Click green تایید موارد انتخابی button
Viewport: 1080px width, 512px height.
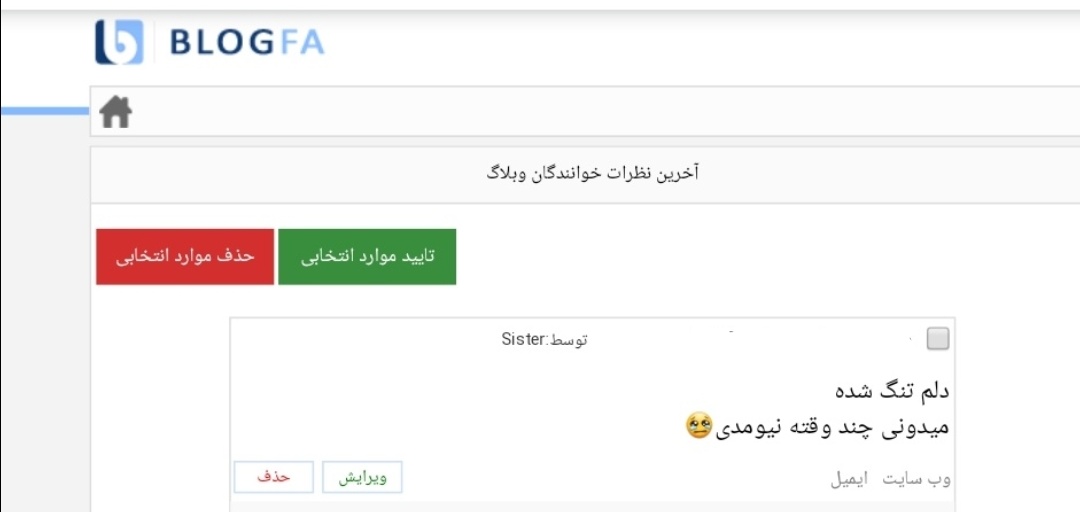click(367, 256)
